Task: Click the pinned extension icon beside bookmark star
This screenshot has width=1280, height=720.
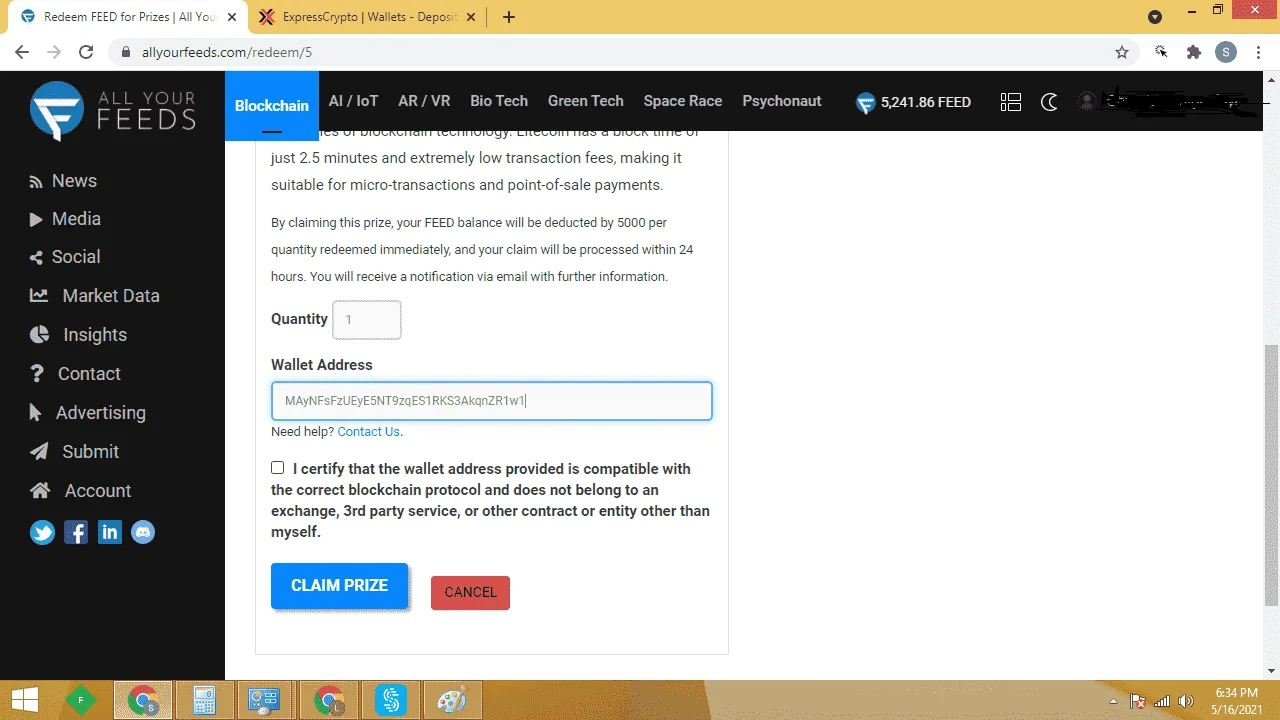Action: (1161, 52)
